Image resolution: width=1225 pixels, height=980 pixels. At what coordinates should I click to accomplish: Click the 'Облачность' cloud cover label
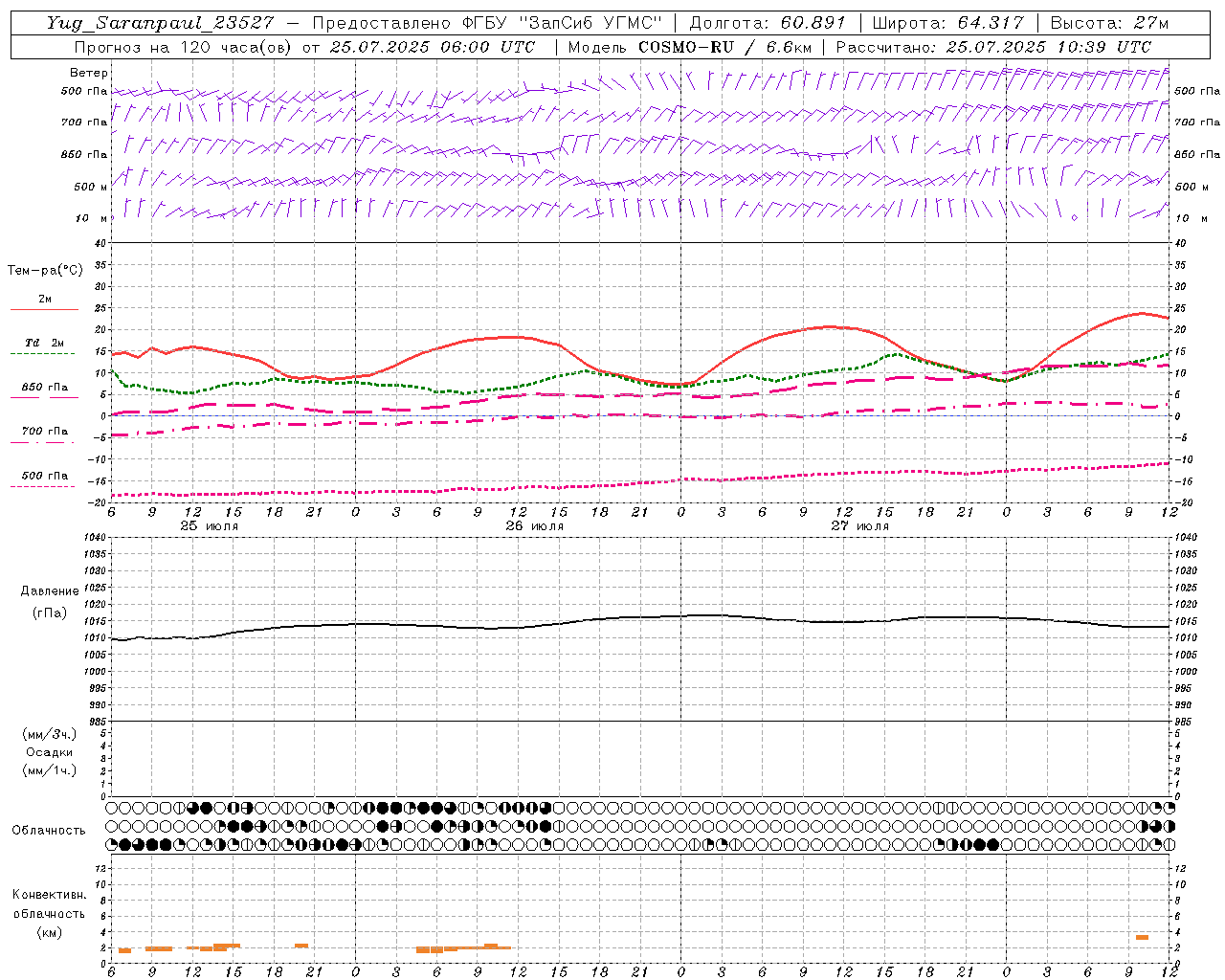click(49, 831)
